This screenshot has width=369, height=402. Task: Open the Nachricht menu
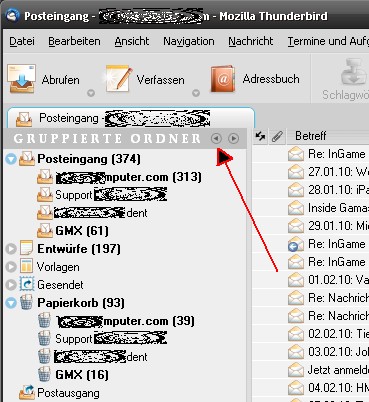click(x=251, y=41)
